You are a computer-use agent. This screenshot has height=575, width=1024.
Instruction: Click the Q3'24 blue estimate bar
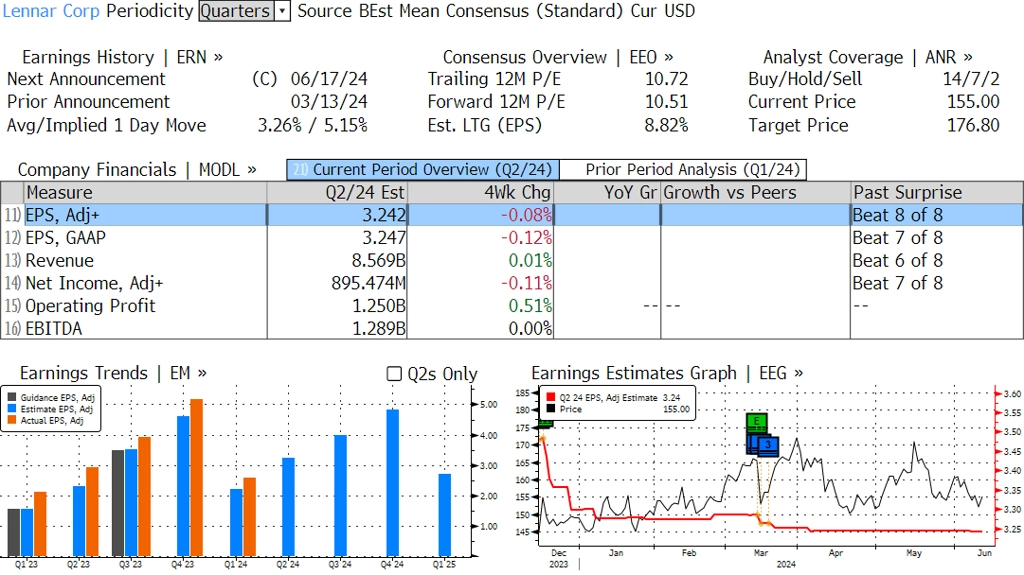coord(340,495)
